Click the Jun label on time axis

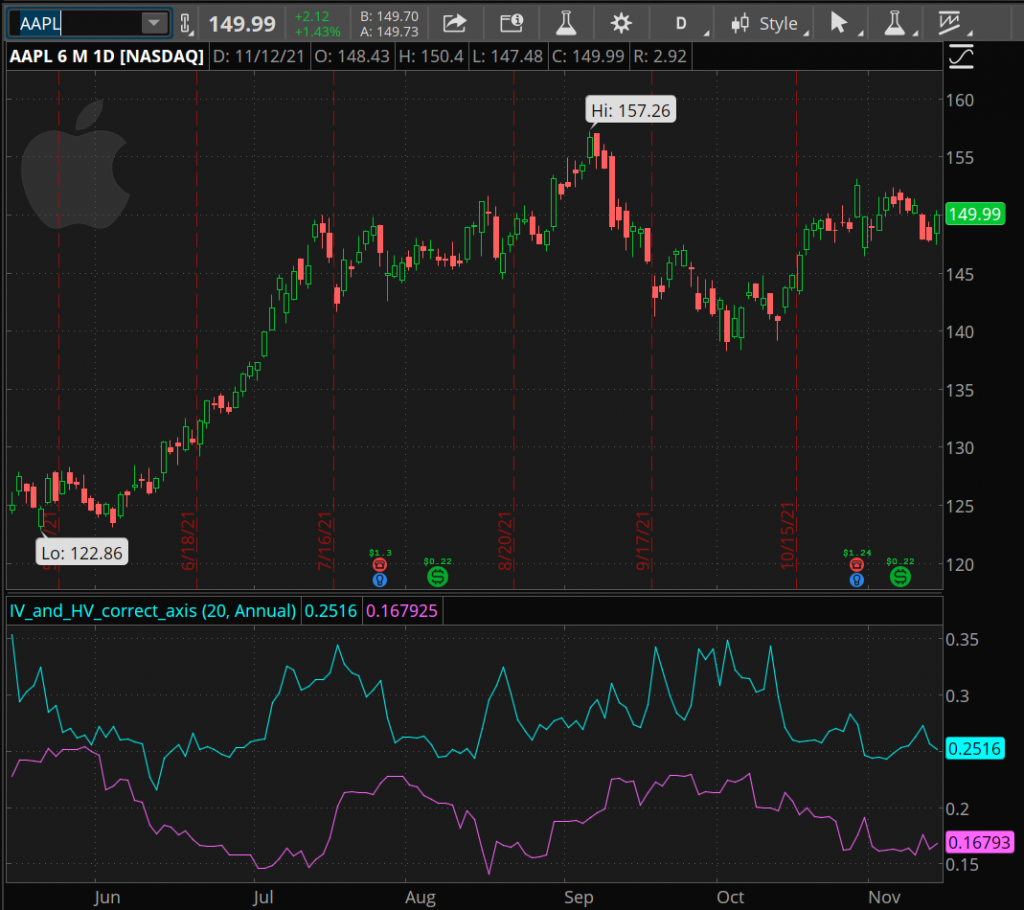tap(106, 897)
